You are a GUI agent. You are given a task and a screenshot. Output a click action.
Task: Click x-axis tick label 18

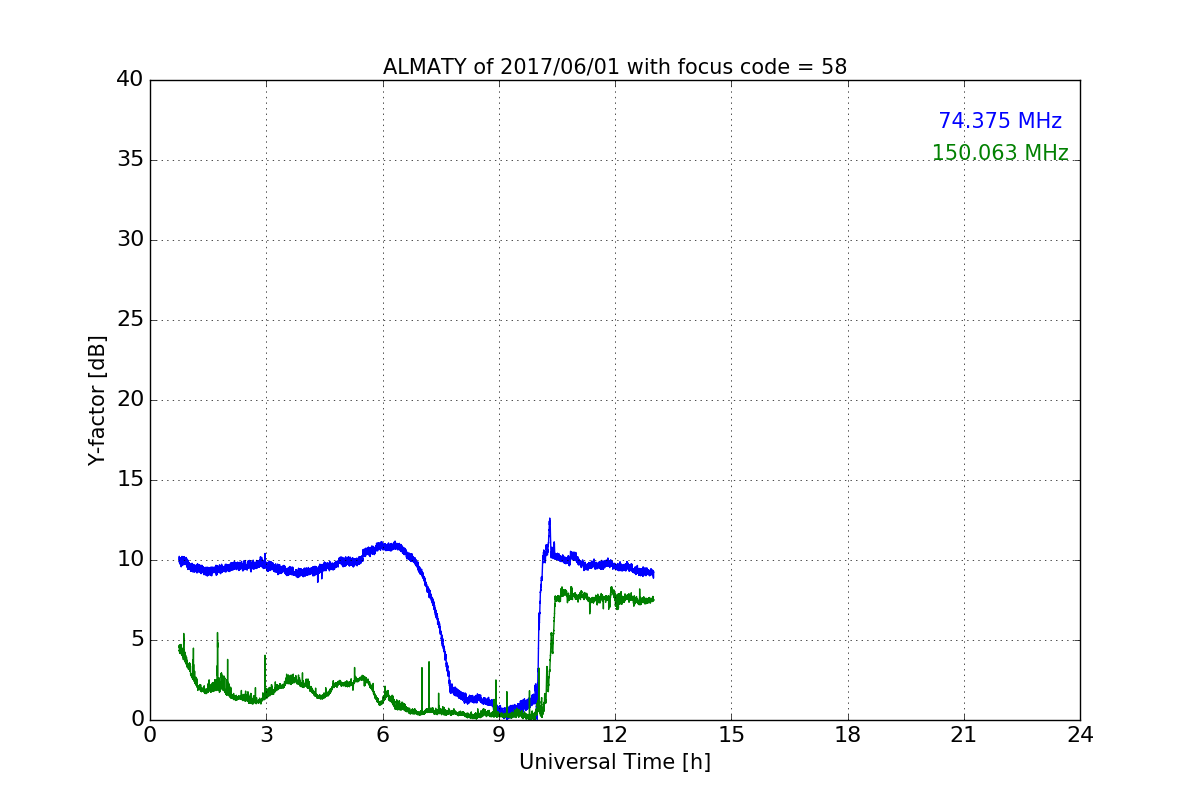848,735
